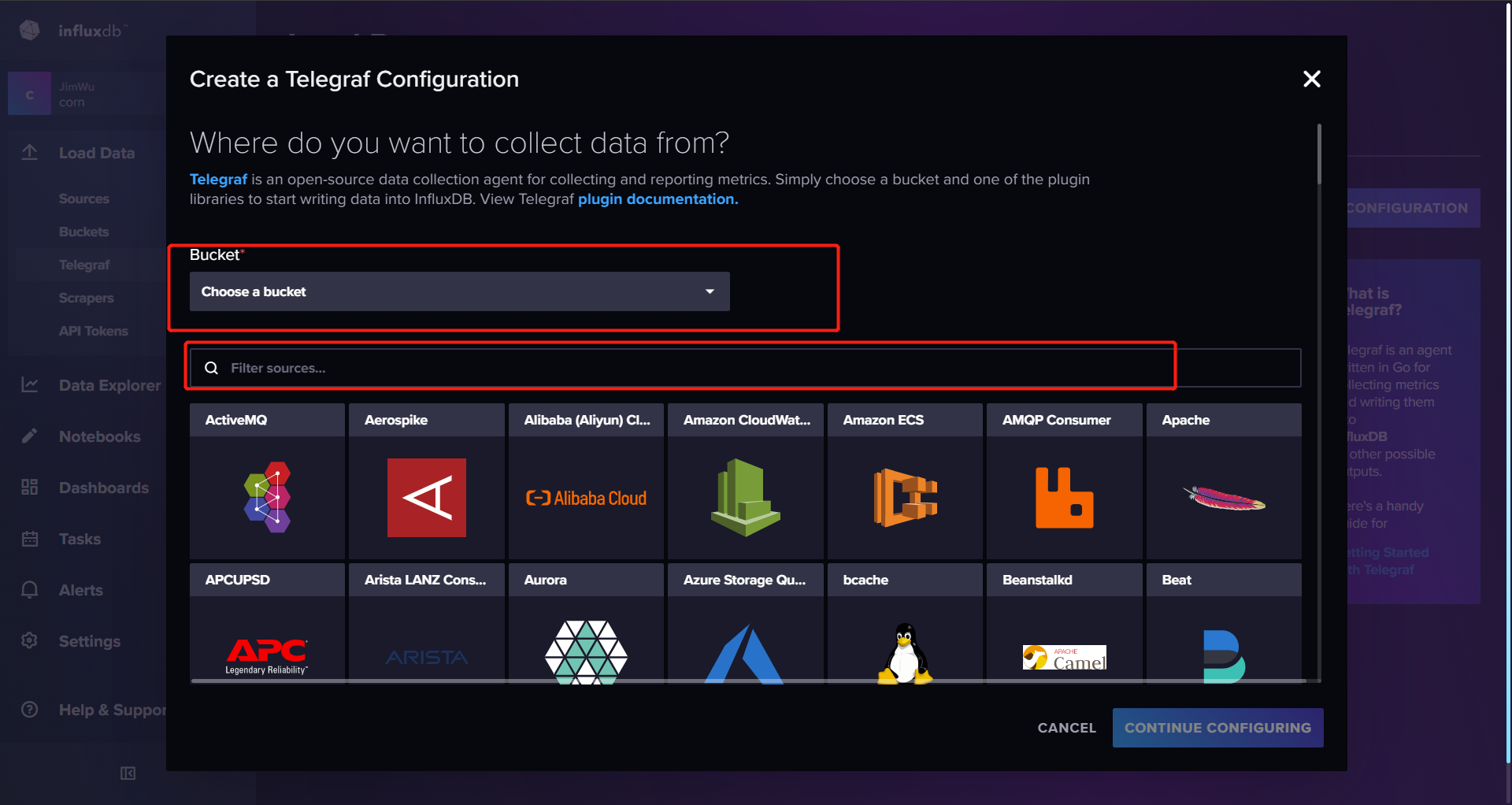Choose the Aurora hexagon icon
This screenshot has height=805, width=1512.
[586, 652]
